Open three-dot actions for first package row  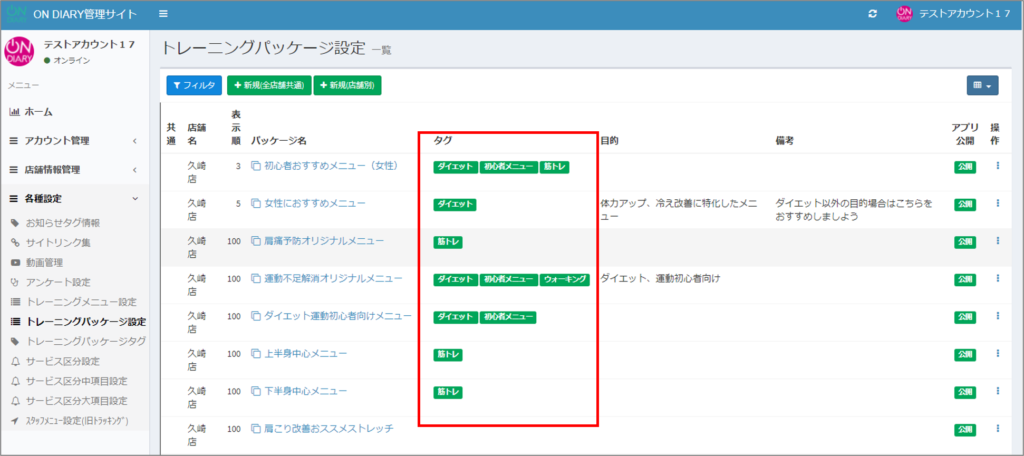coord(997,166)
